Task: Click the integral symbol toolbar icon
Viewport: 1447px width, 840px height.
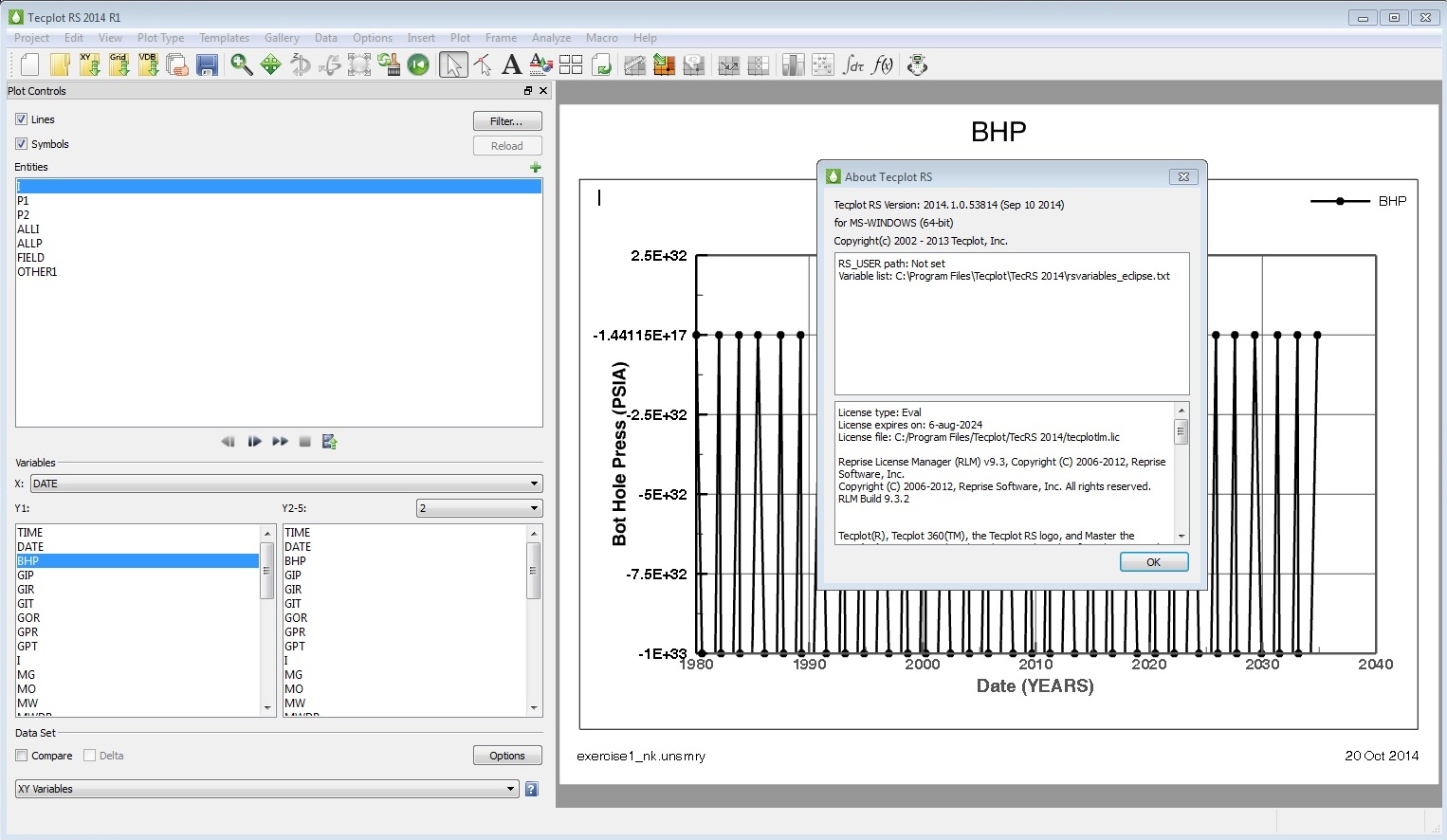Action: [853, 64]
